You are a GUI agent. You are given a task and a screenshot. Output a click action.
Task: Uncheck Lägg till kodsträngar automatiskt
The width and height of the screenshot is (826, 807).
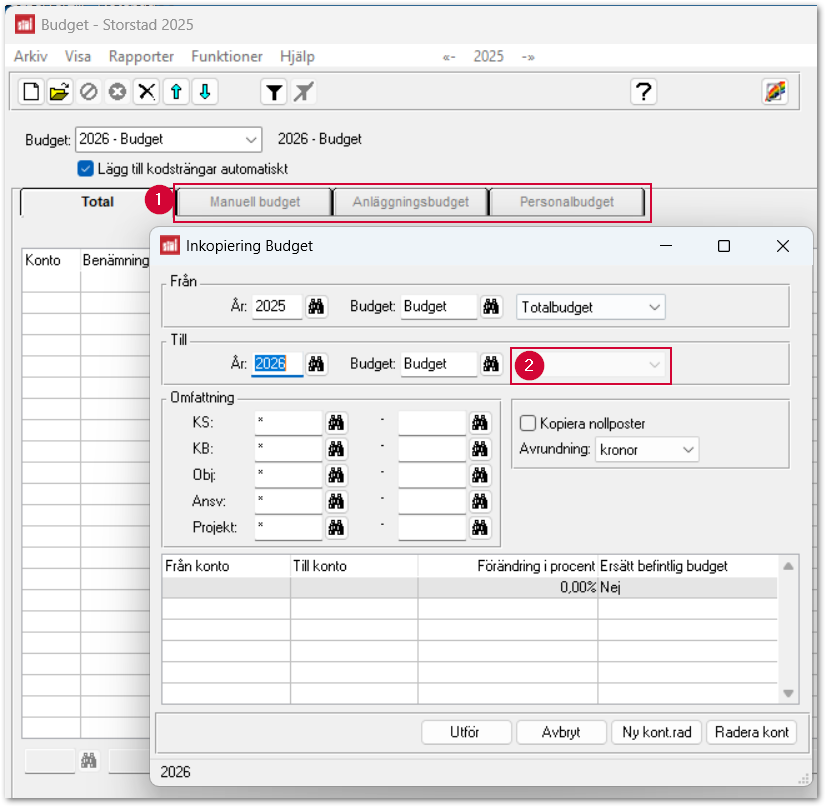pyautogui.click(x=85, y=169)
